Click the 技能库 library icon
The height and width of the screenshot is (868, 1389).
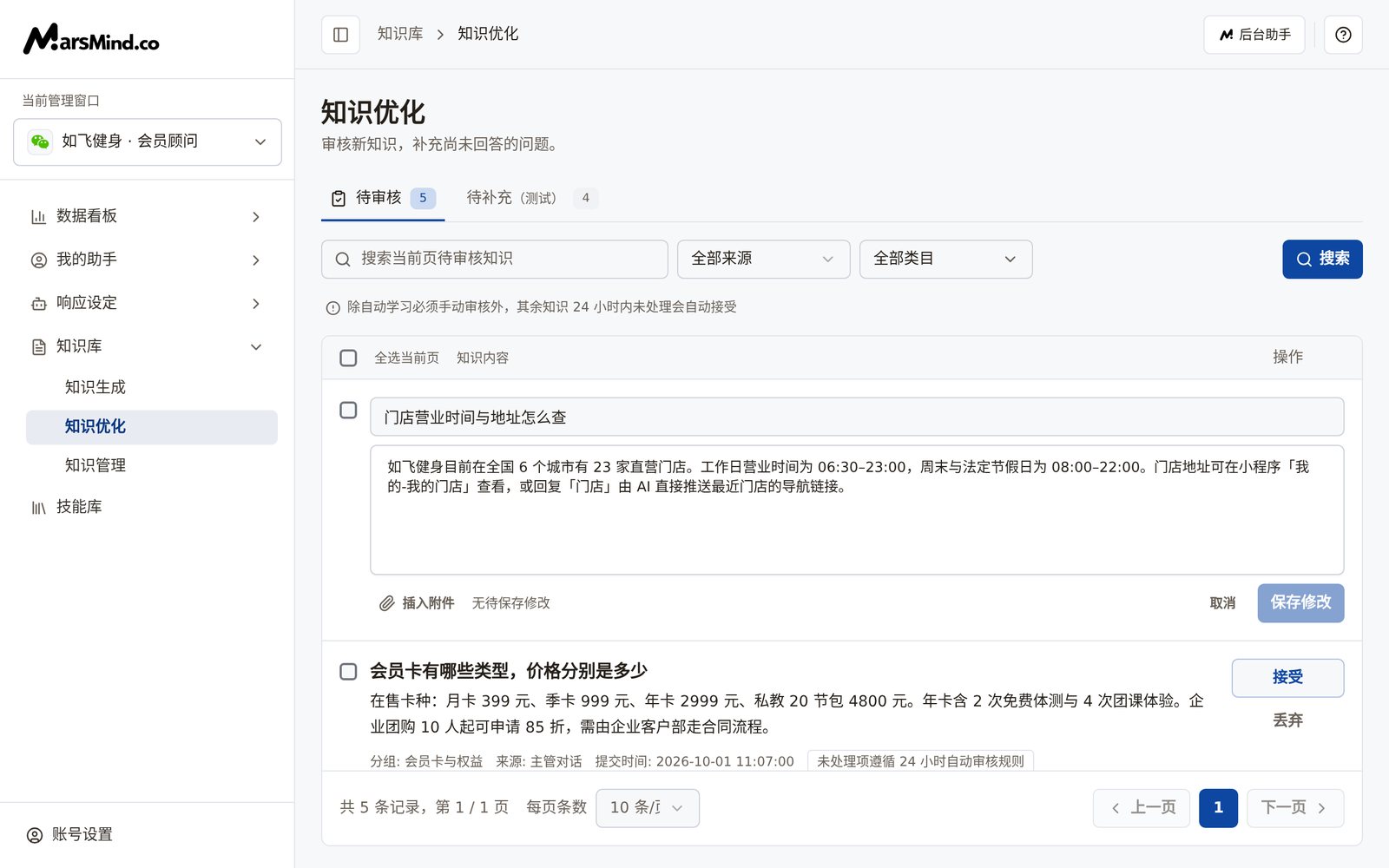coord(38,507)
